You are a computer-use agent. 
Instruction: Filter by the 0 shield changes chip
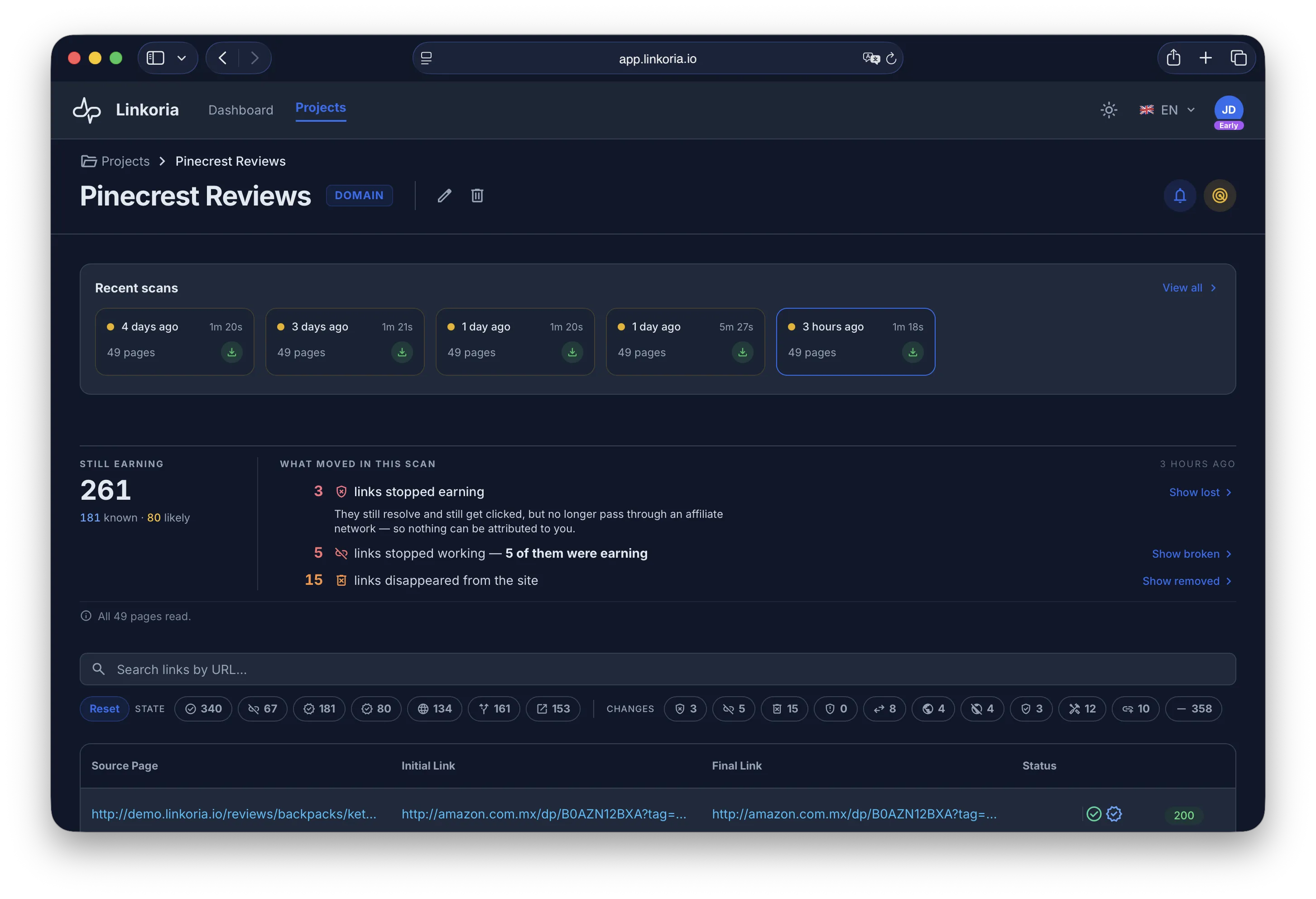(x=836, y=709)
